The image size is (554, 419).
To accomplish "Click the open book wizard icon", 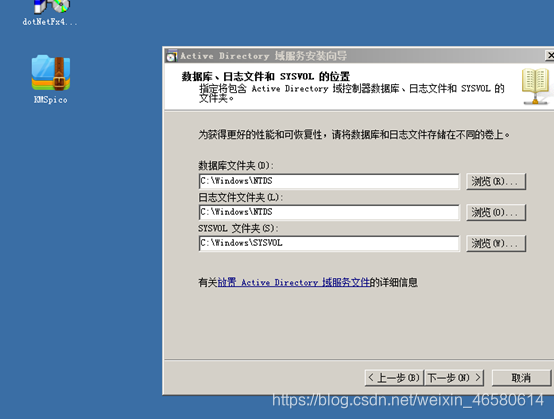I will pos(536,87).
